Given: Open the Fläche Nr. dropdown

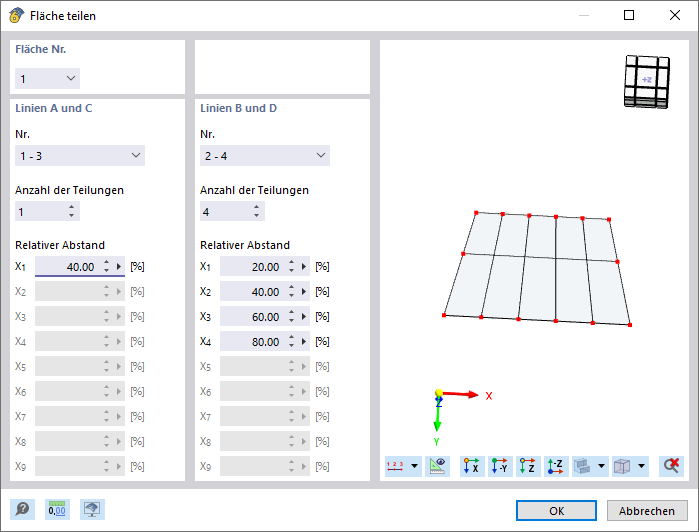Looking at the screenshot, I should (x=48, y=78).
